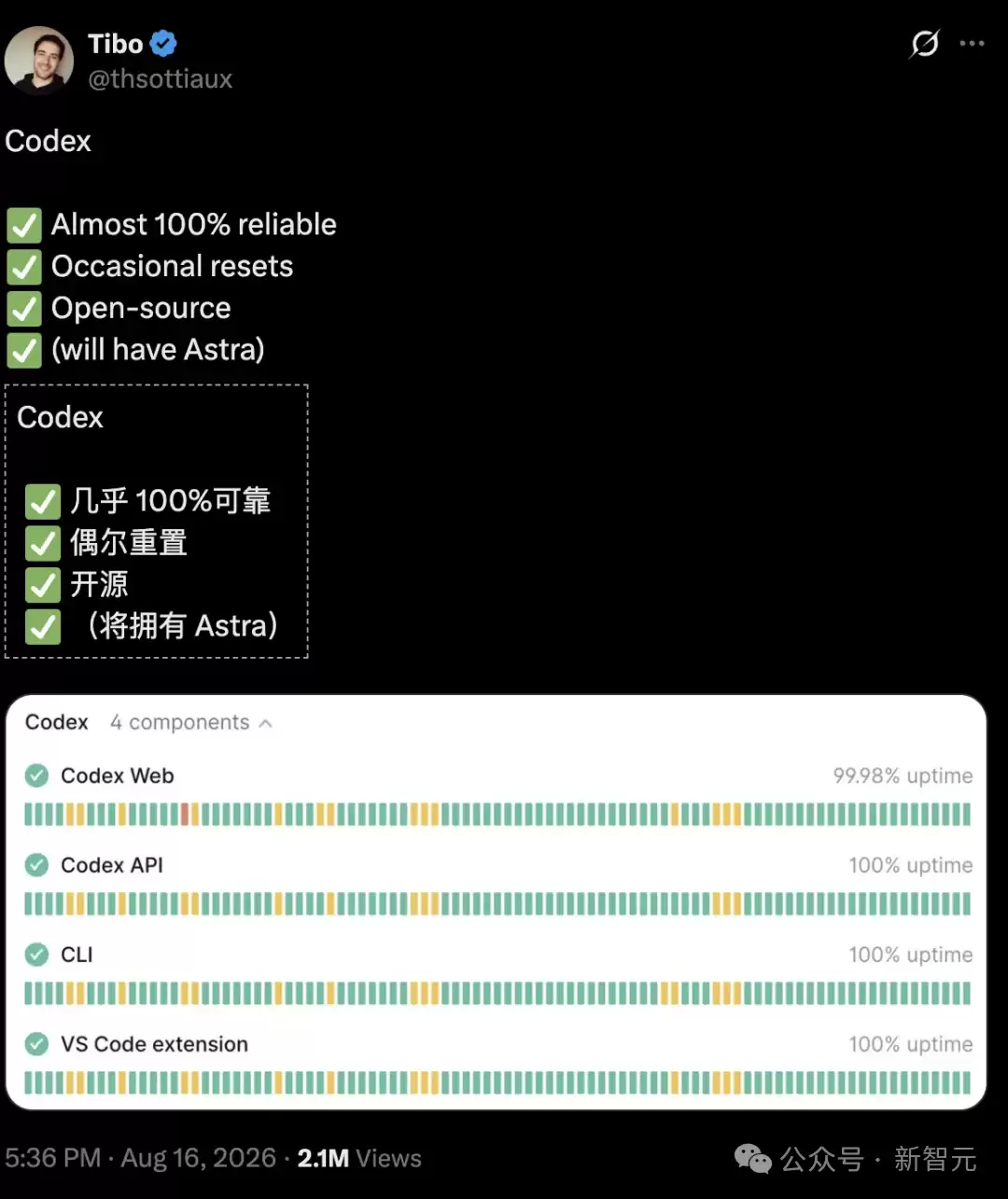The image size is (1008, 1199).
Task: Click the 5:36 PM · Aug 16, 2026 timestamp
Action: click(x=141, y=1158)
